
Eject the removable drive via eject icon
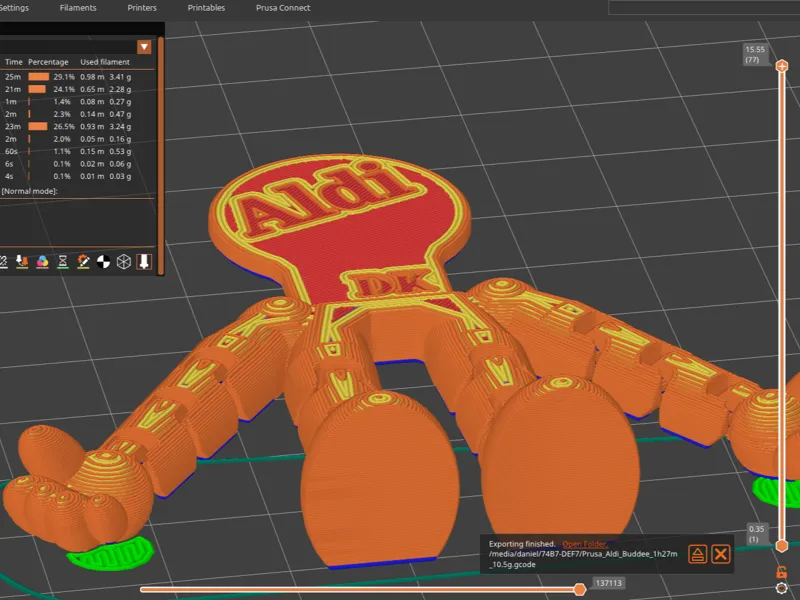tap(697, 554)
